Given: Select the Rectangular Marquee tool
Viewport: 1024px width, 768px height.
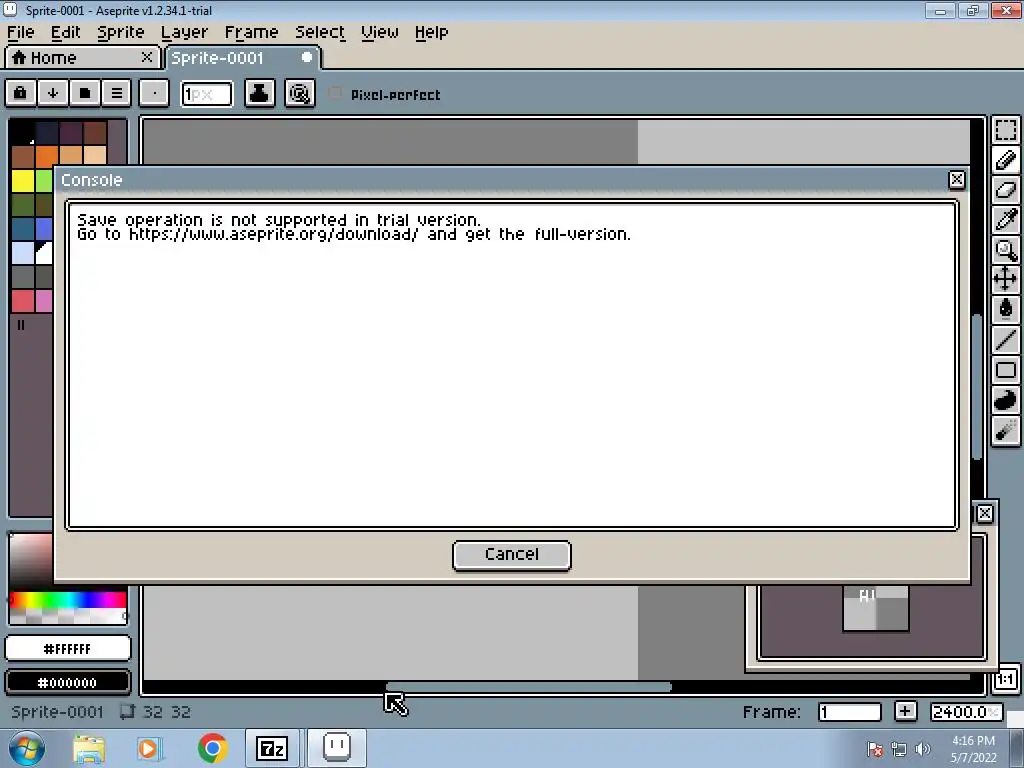Looking at the screenshot, I should [1006, 130].
